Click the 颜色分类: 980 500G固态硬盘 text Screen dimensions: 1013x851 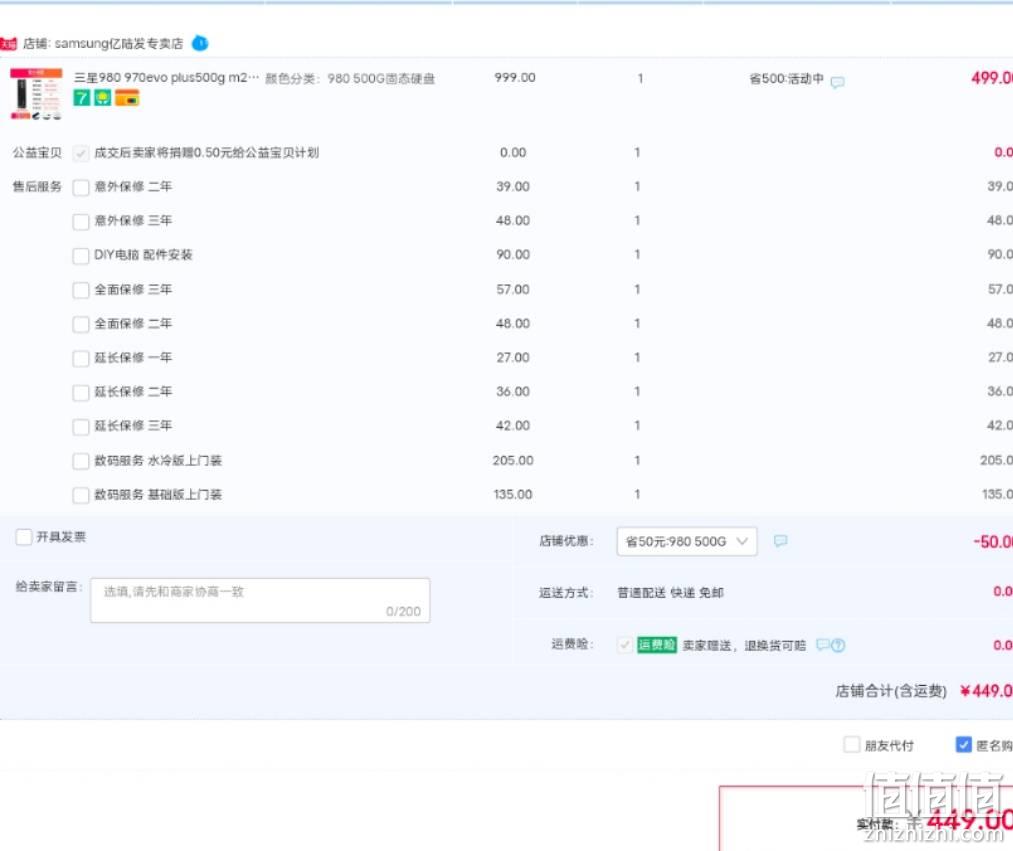(350, 79)
